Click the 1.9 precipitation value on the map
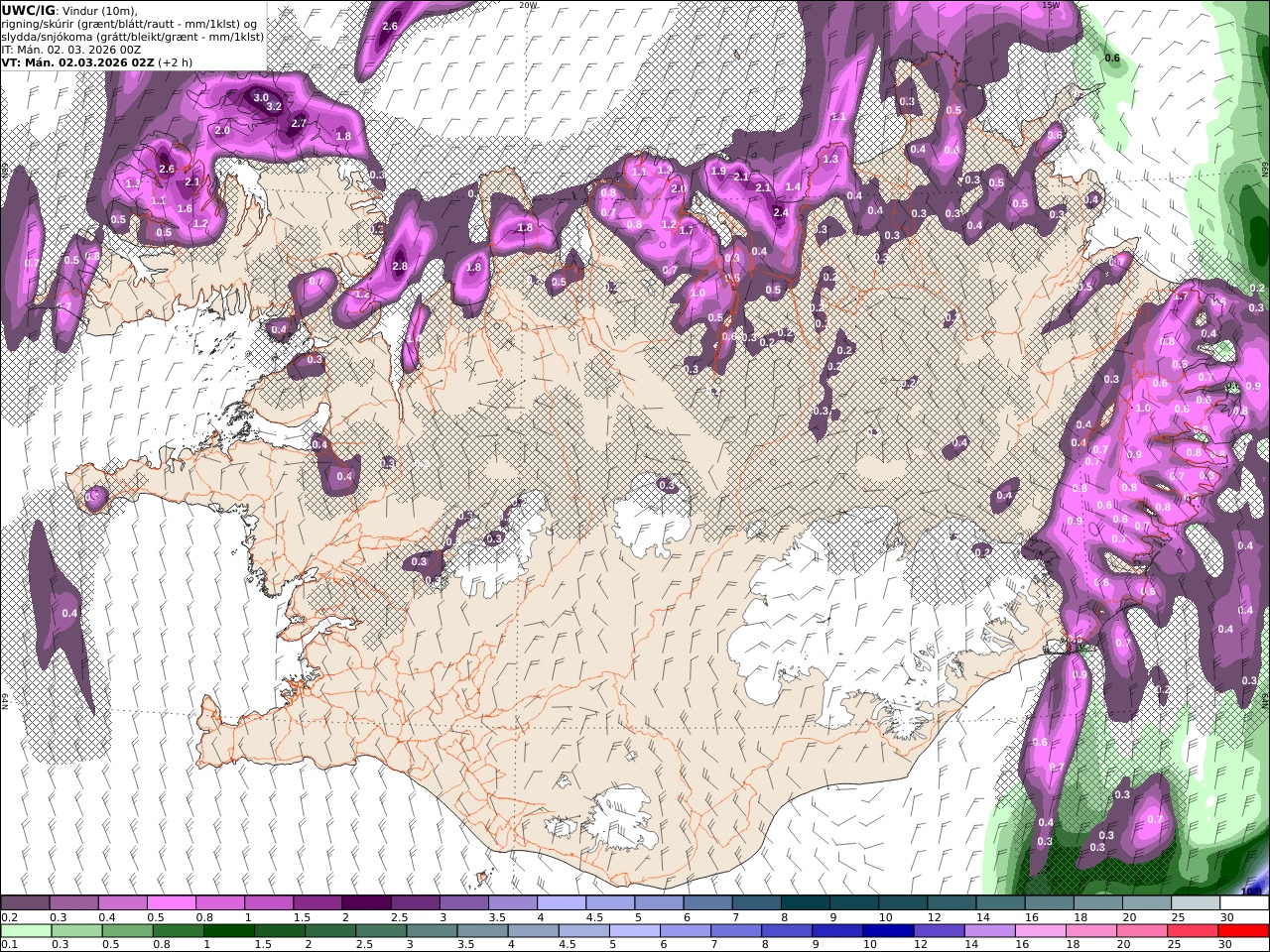Image resolution: width=1270 pixels, height=952 pixels. pos(718,171)
